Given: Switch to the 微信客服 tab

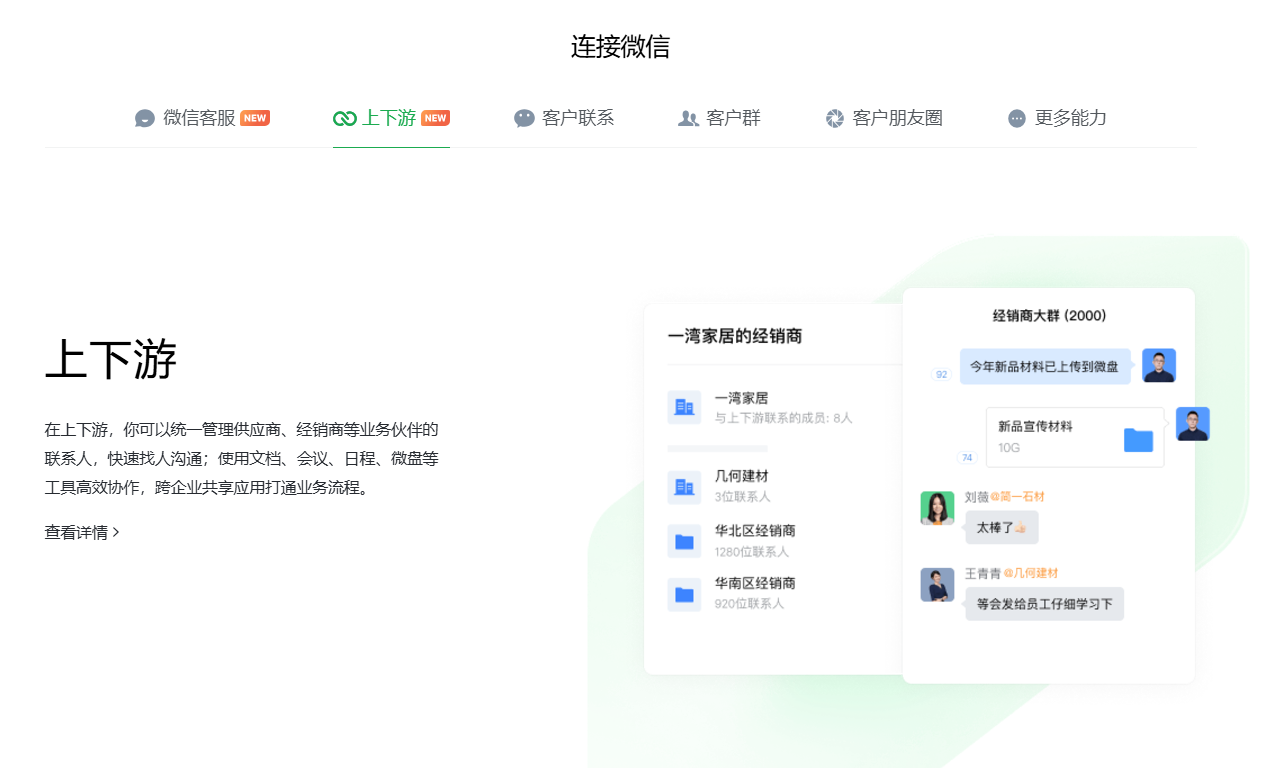Looking at the screenshot, I should tap(202, 118).
